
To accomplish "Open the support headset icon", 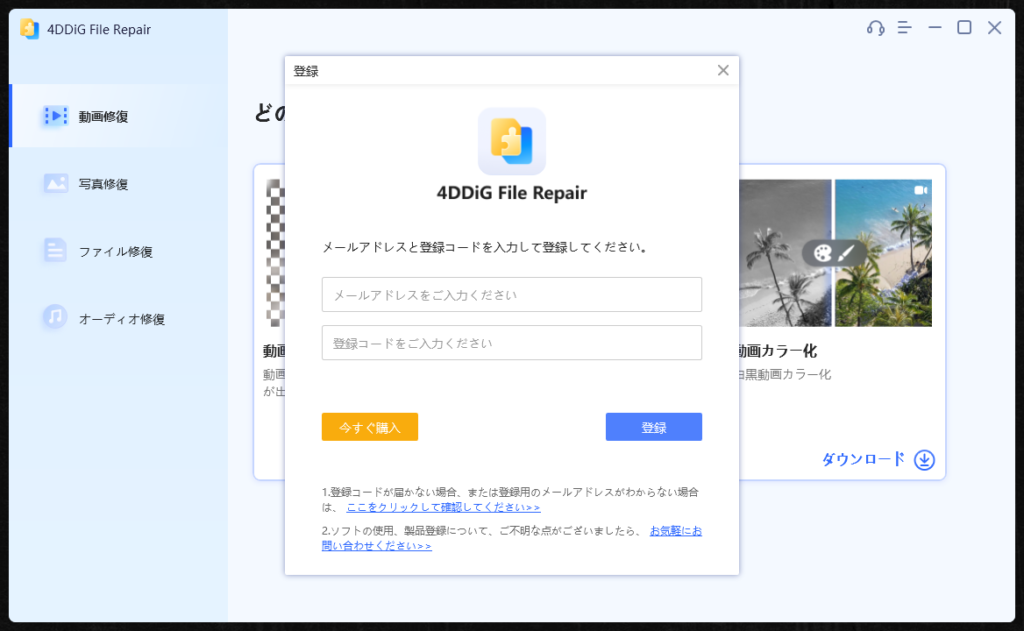I will pos(874,28).
